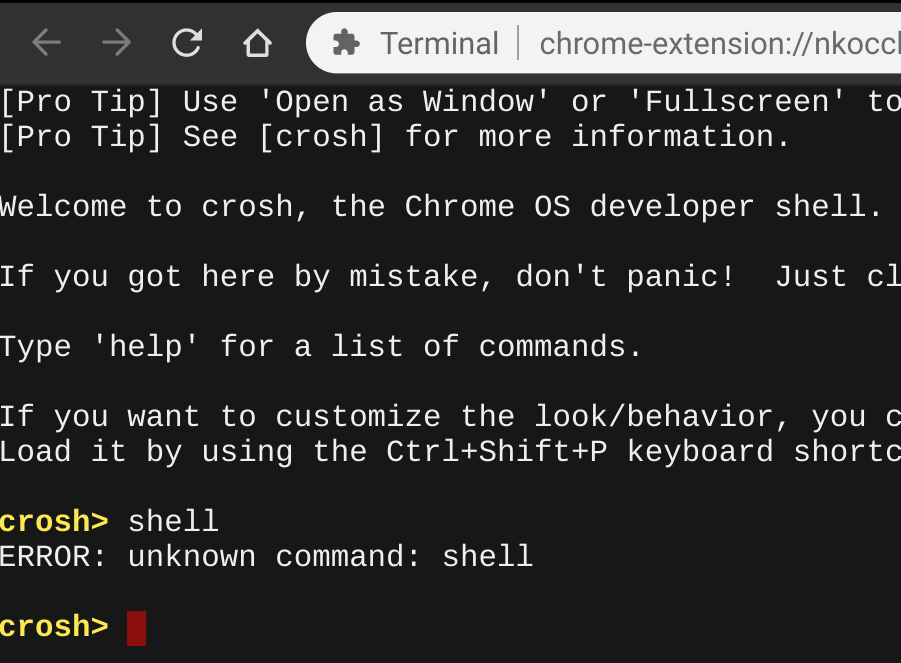Viewport: 901px width, 663px height.
Task: Click the [crosh] reference in the Pro Tip
Action: click(x=321, y=136)
